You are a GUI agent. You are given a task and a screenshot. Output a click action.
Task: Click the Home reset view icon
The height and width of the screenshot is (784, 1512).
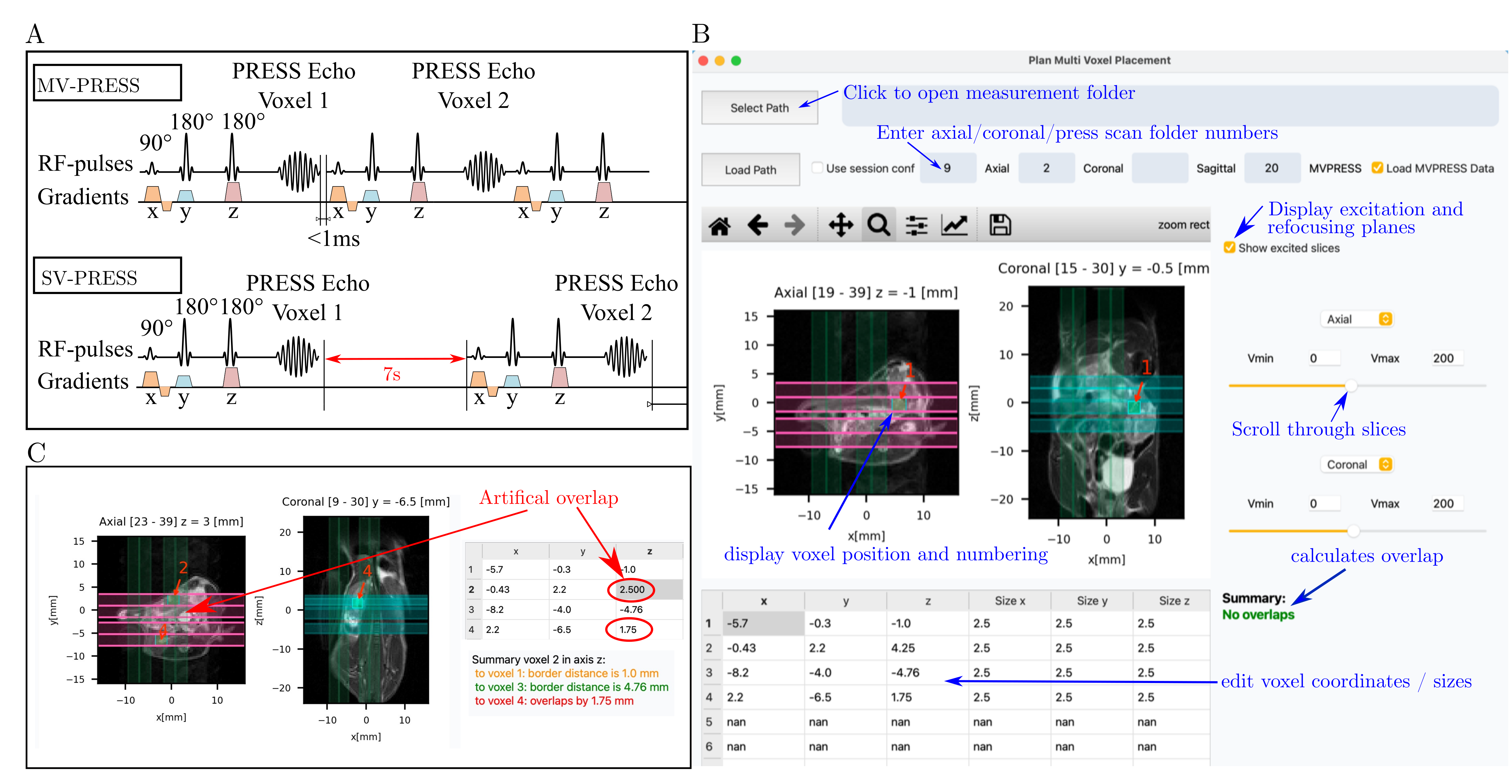(720, 225)
